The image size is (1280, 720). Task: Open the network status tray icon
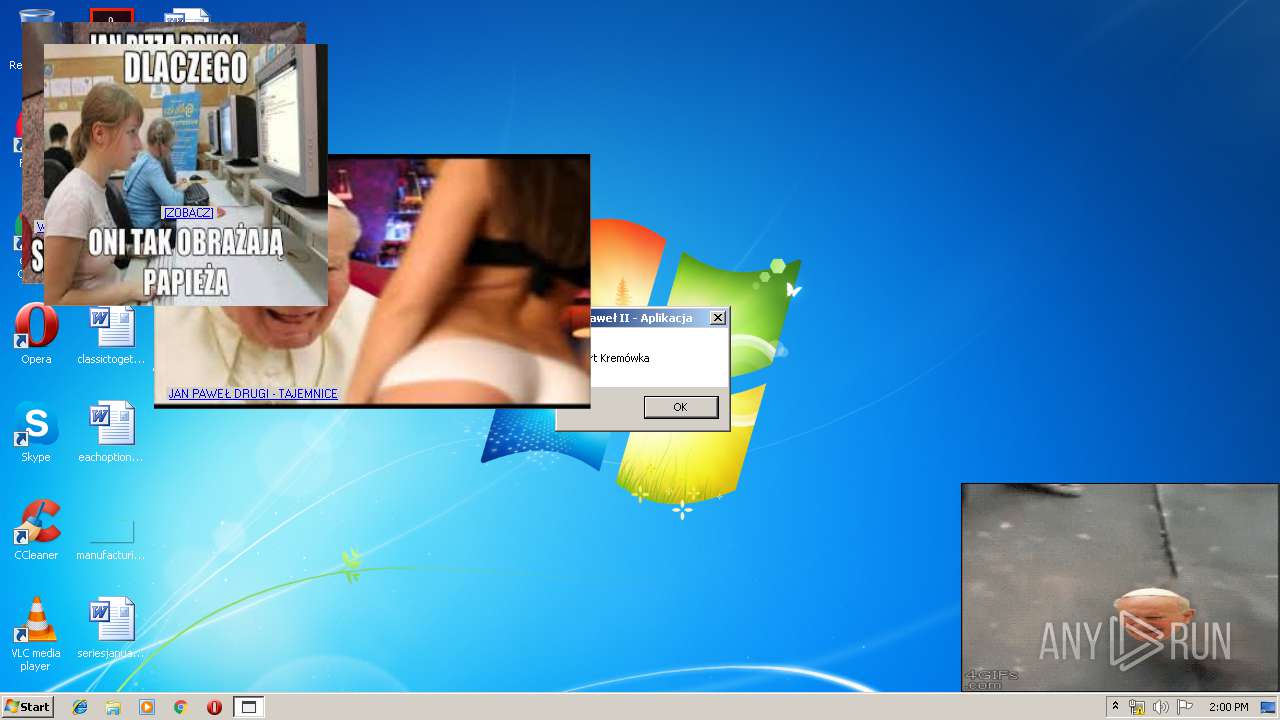click(1137, 707)
